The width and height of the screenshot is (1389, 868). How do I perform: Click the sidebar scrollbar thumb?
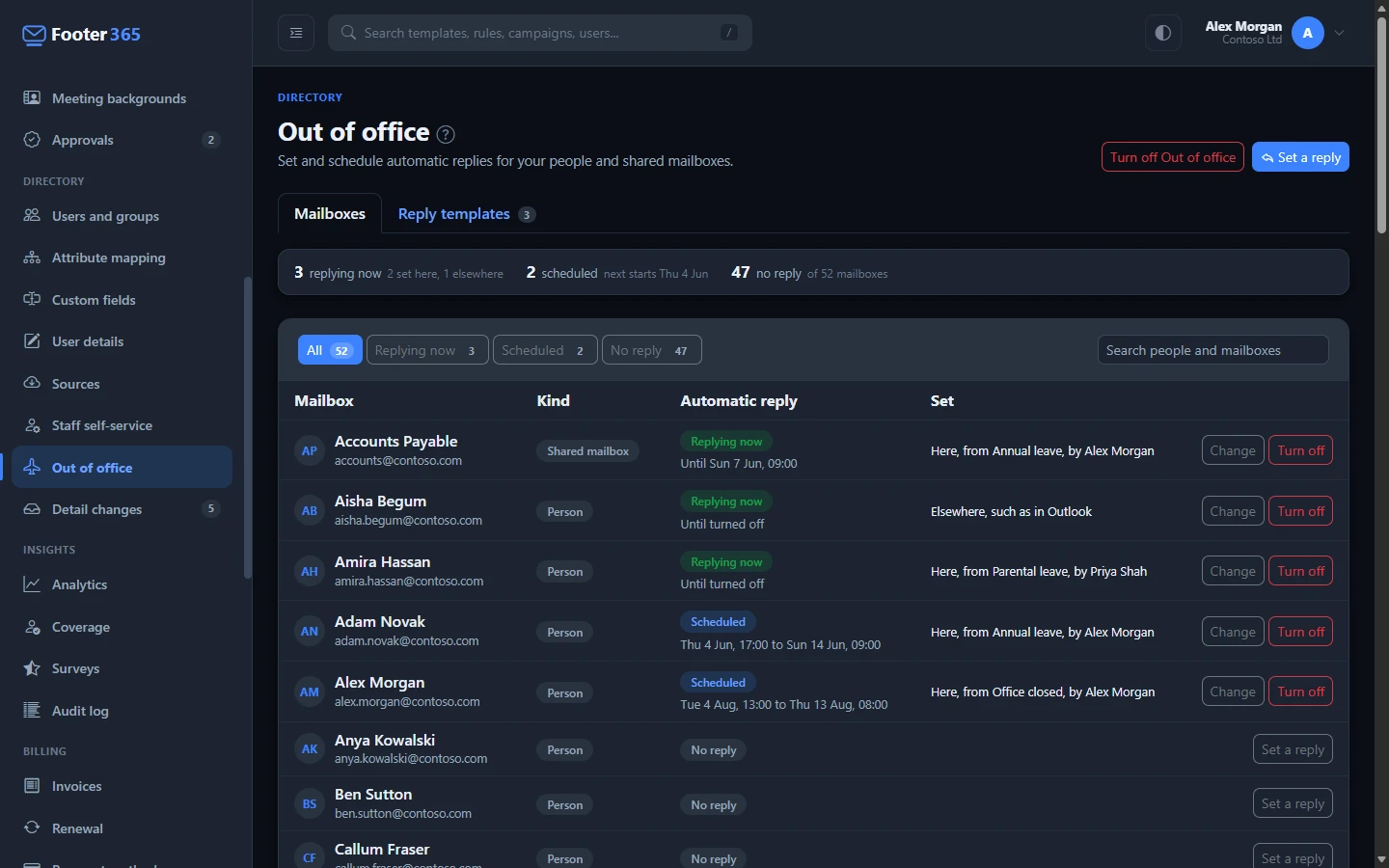tap(247, 427)
